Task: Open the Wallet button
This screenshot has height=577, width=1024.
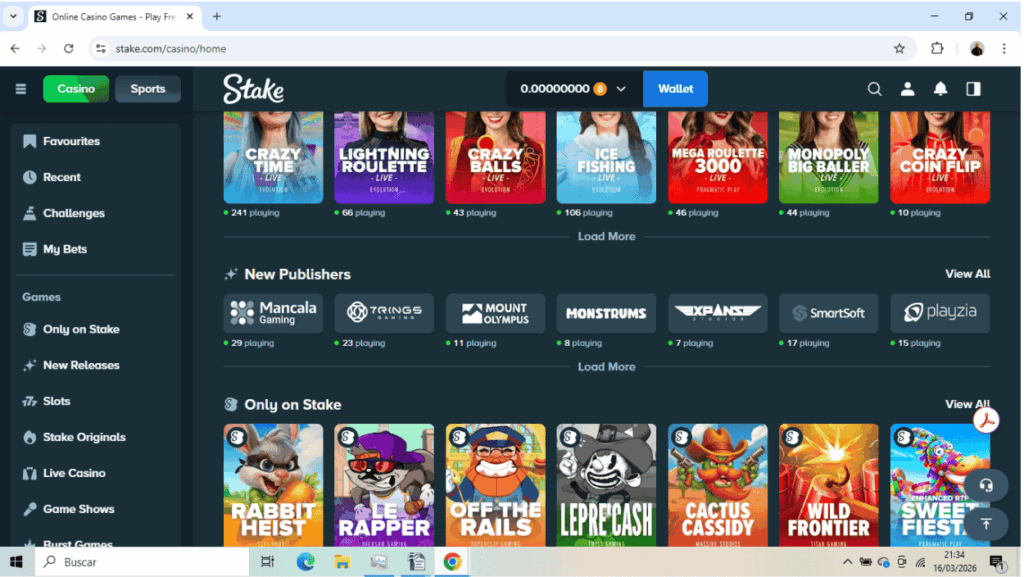Action: 675,89
